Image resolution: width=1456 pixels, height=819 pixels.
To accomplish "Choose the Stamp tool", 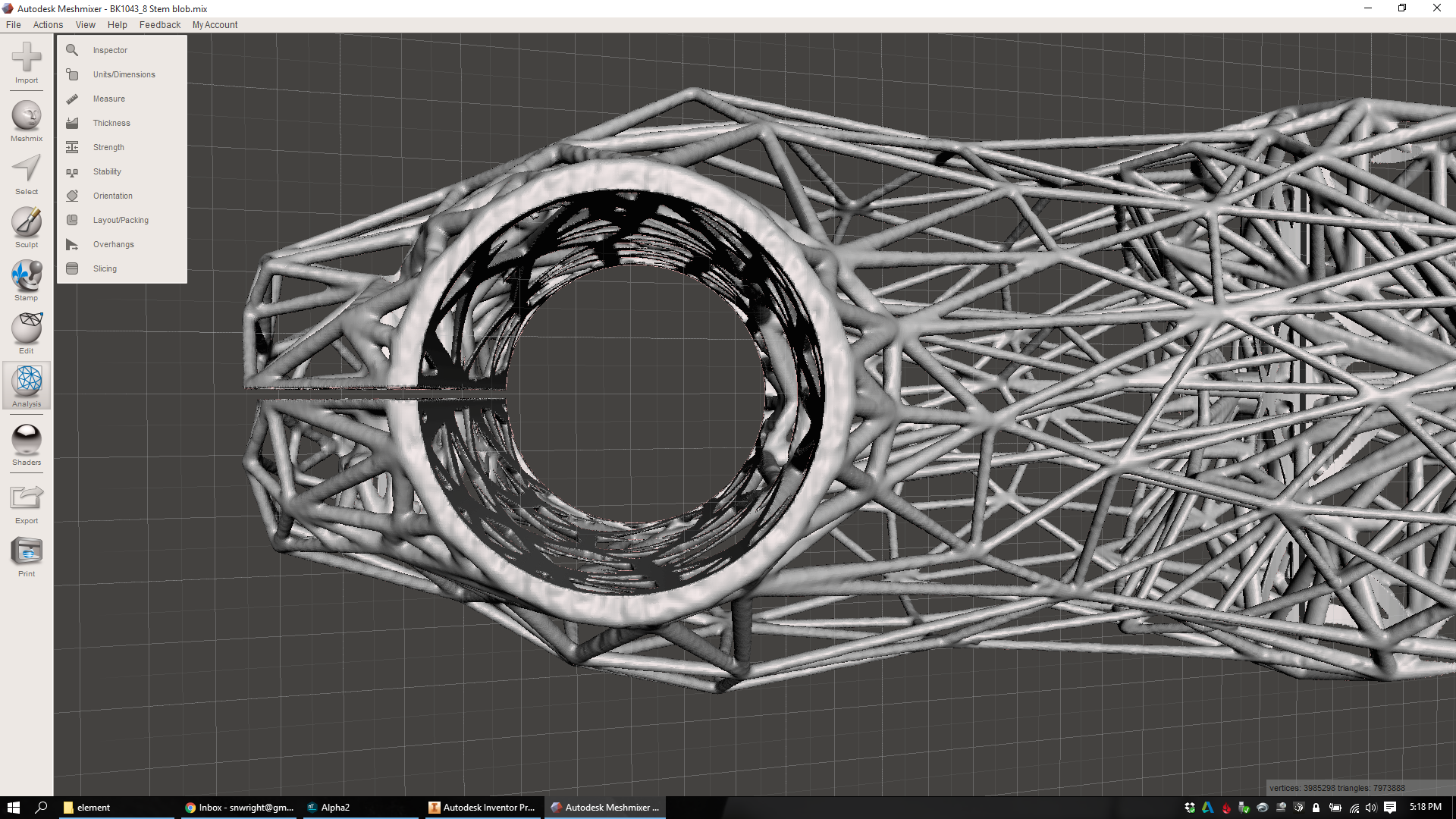I will [x=27, y=275].
